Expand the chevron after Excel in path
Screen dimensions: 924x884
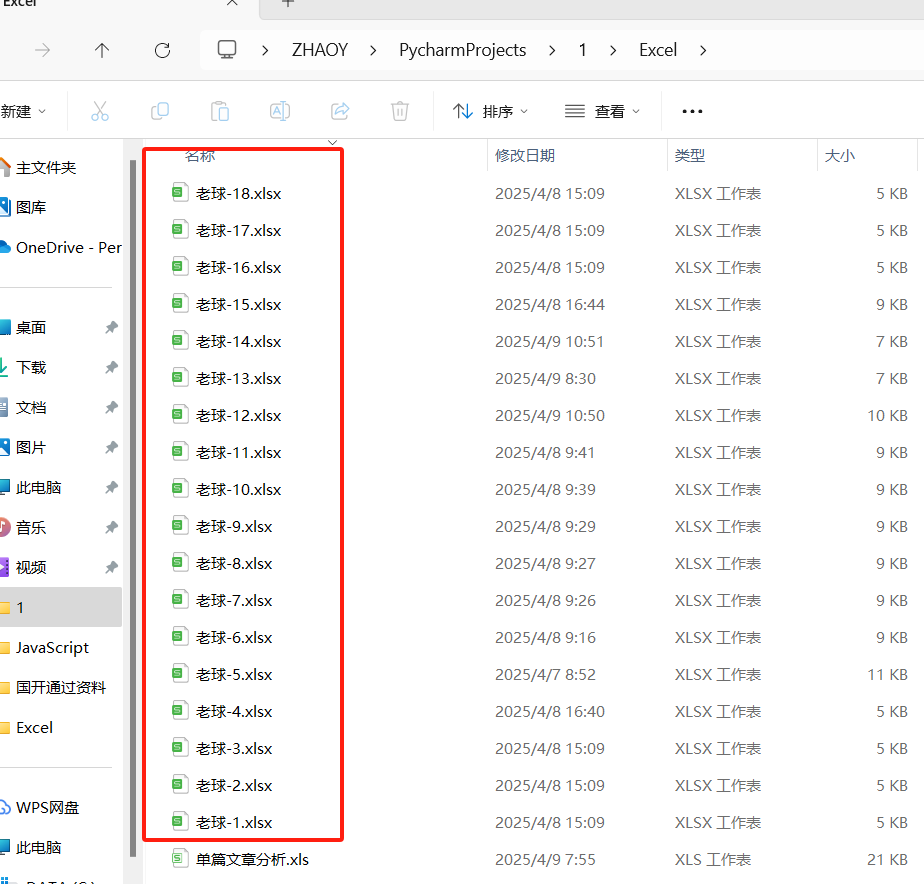703,51
